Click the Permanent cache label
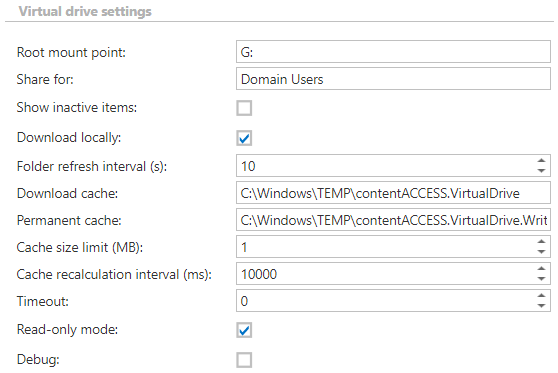Screen dimensions: 558x373 (69, 220)
